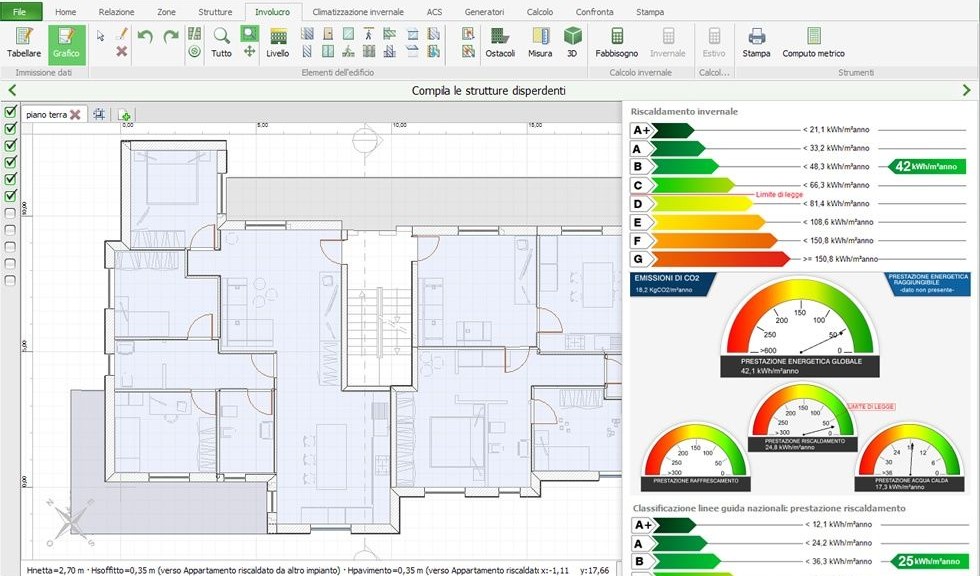Uncheck the second green checkbox in left strip
980x576 pixels.
click(10, 129)
